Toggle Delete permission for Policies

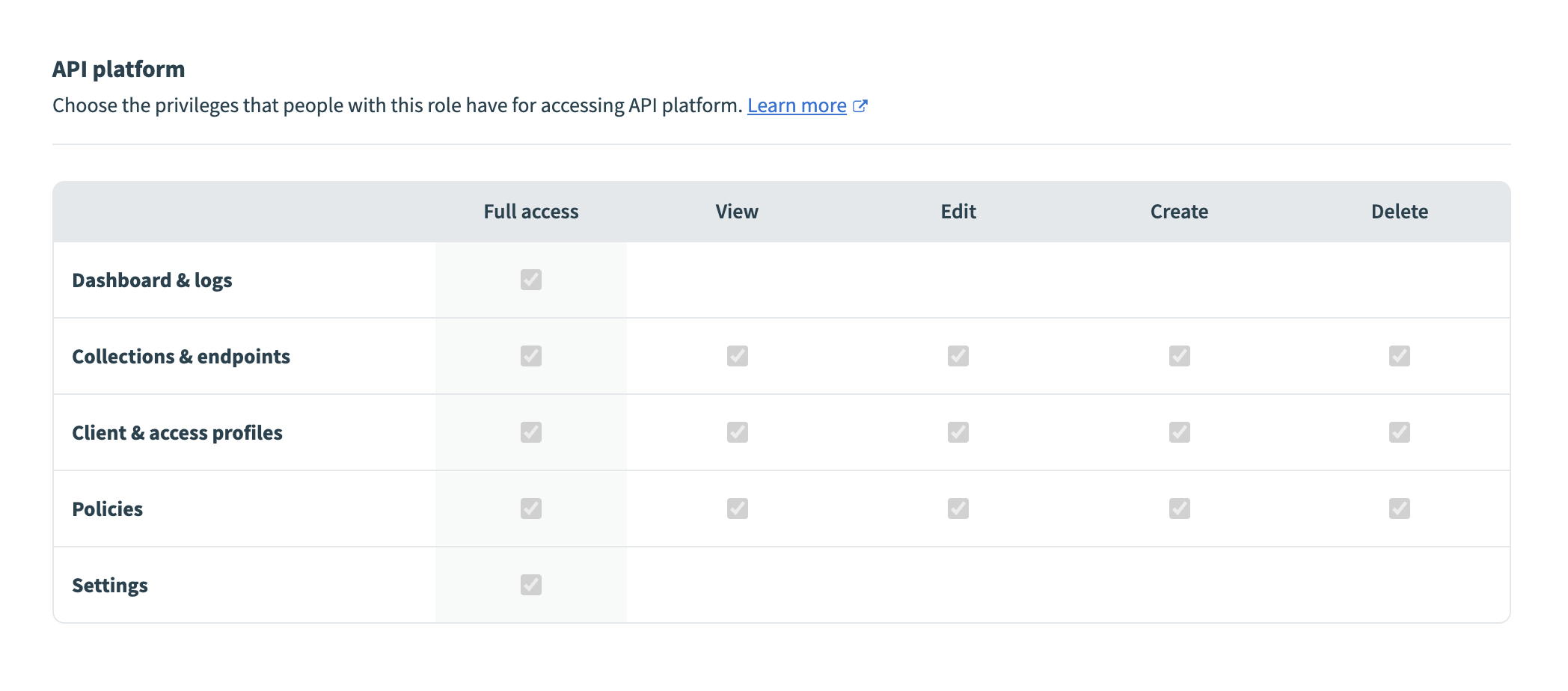1399,509
